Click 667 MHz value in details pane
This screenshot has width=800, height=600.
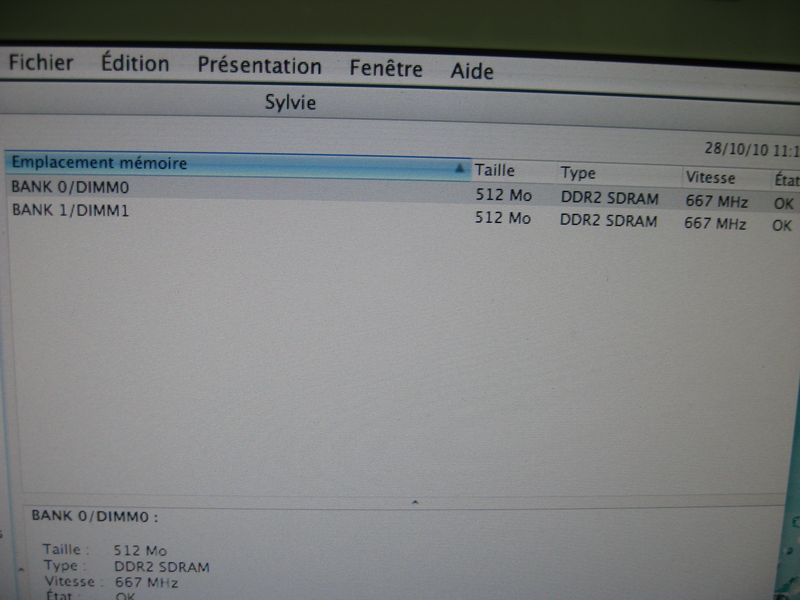[x=146, y=583]
